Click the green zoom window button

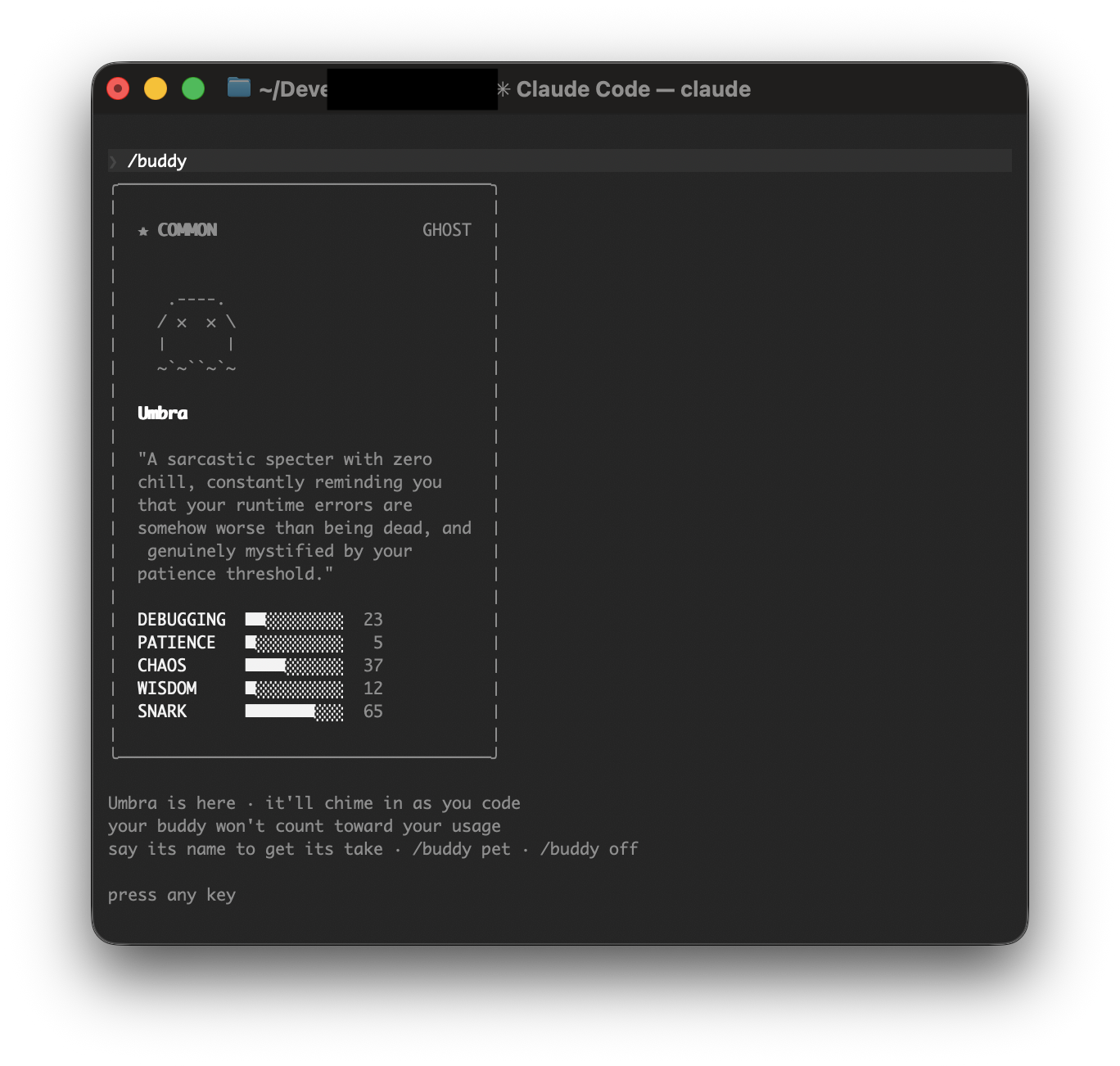click(x=193, y=88)
